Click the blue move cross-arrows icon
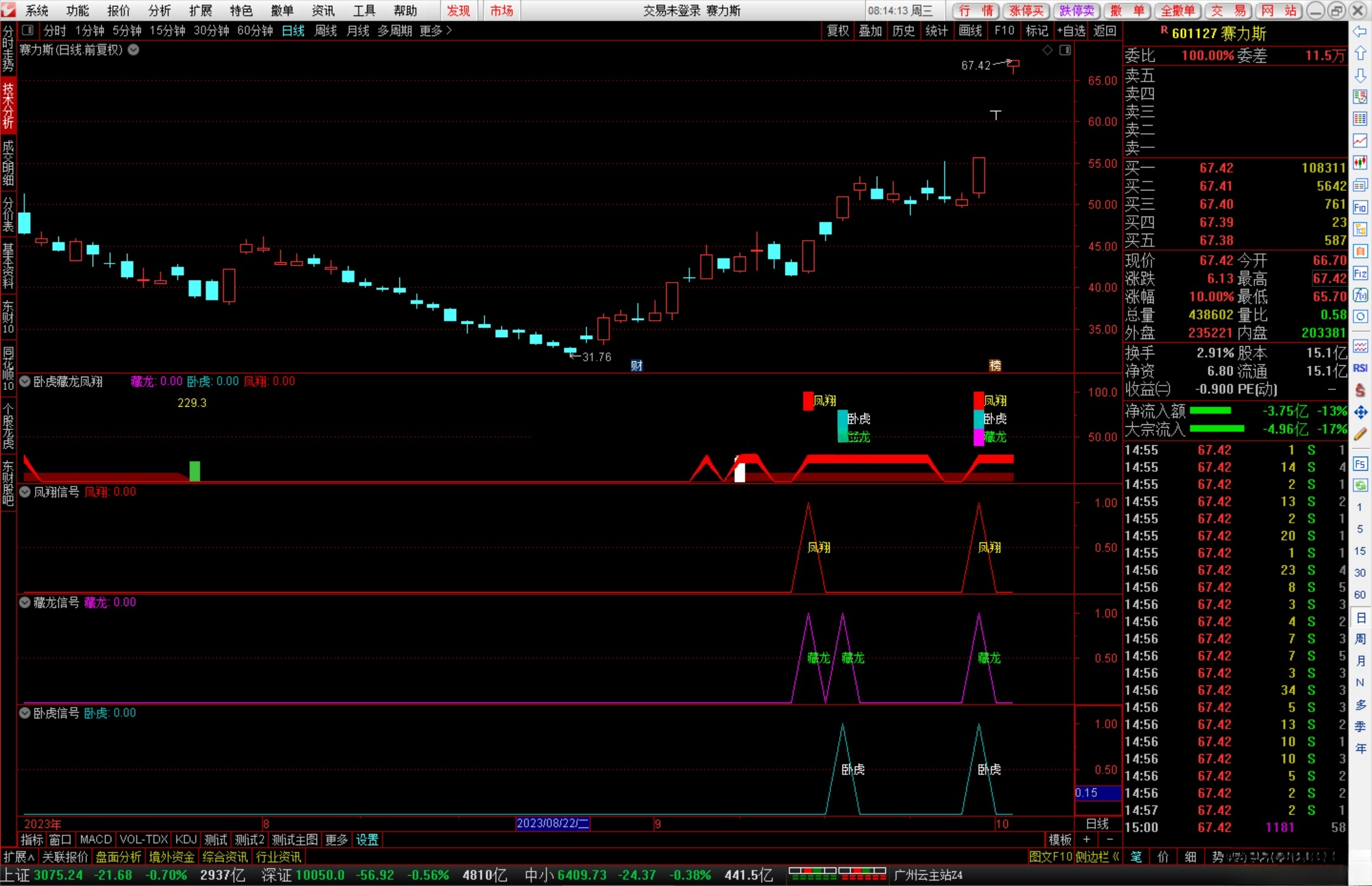Screen dimensions: 1372x886 [1360, 412]
